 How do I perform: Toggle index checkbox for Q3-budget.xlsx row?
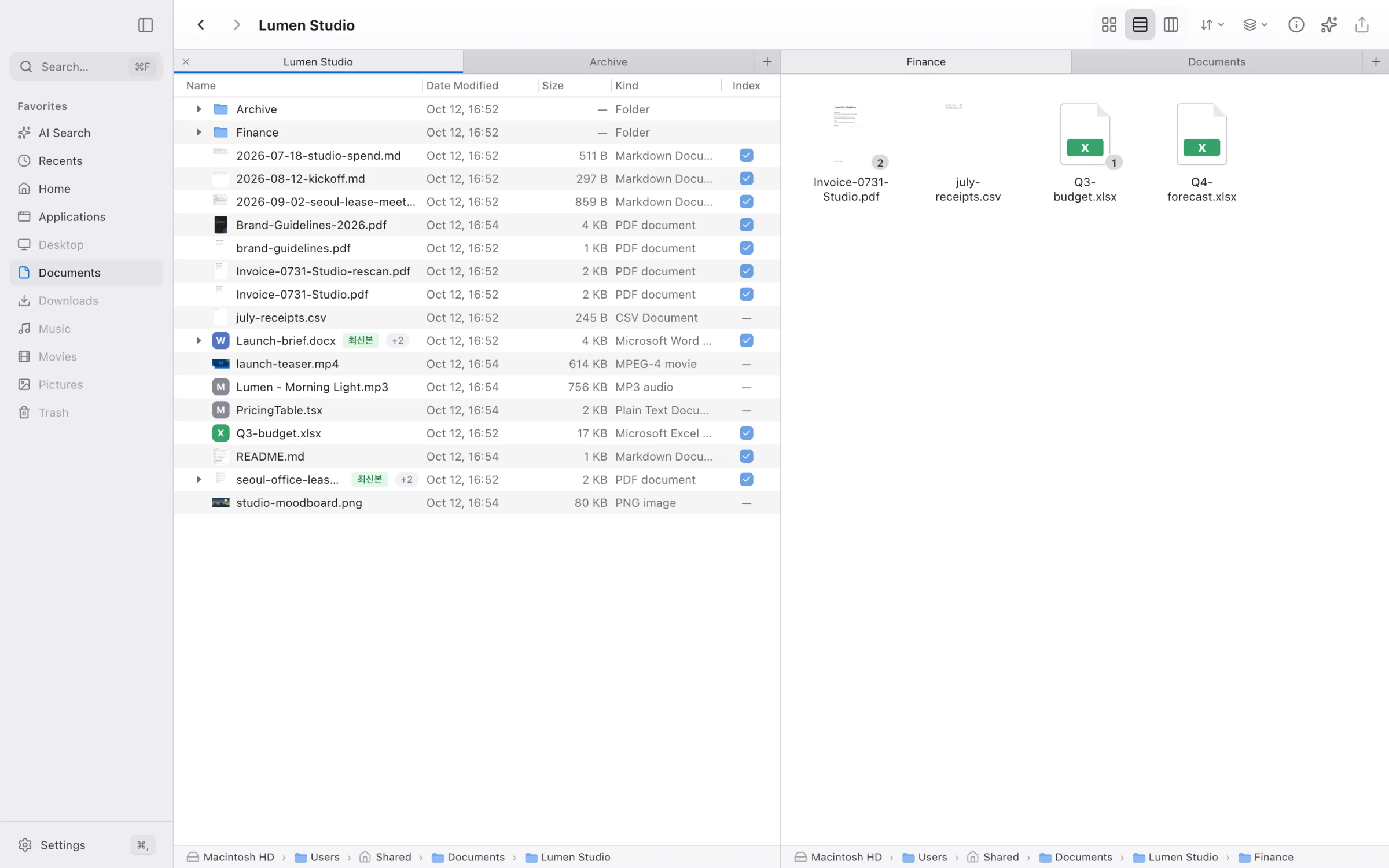746,433
